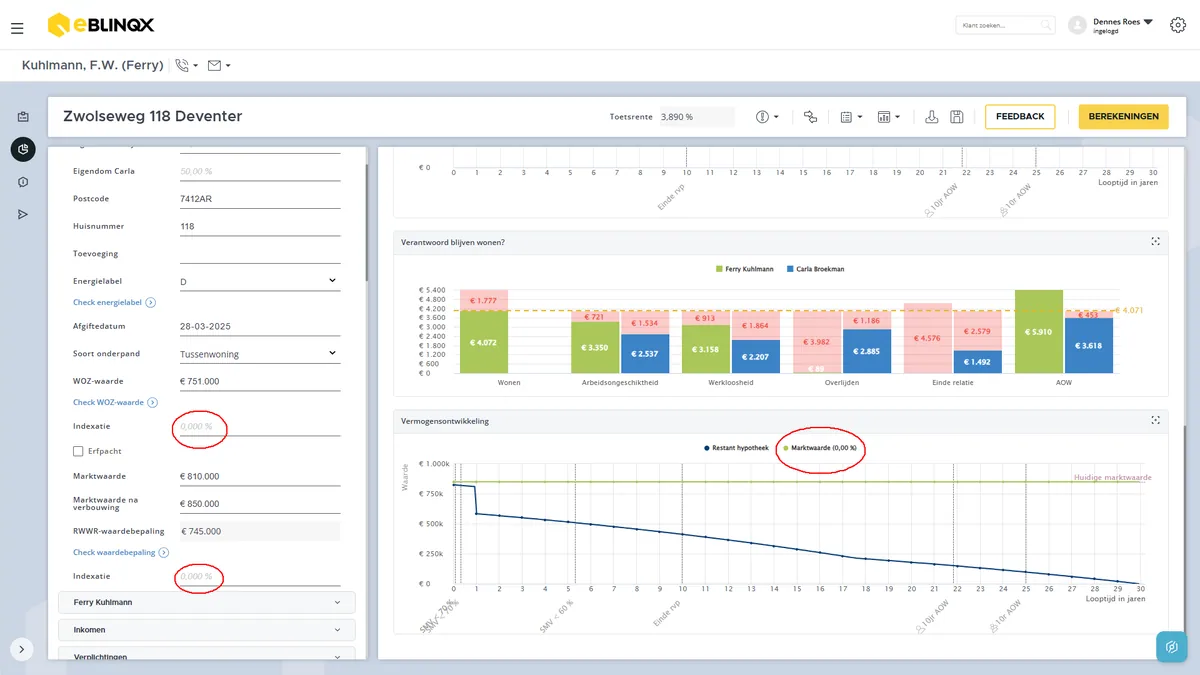
Task: Open the hexagon alert icon in sidebar
Action: tap(23, 182)
